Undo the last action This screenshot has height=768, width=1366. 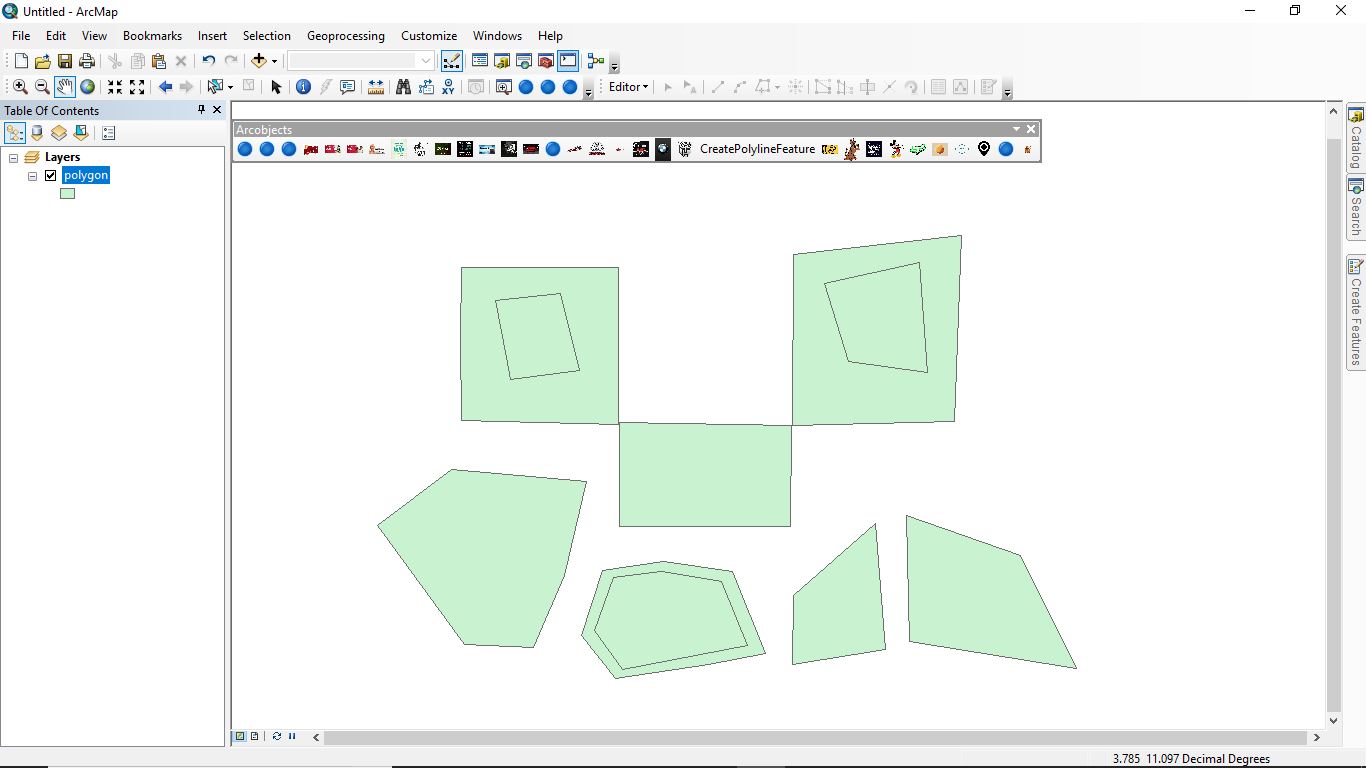tap(208, 61)
